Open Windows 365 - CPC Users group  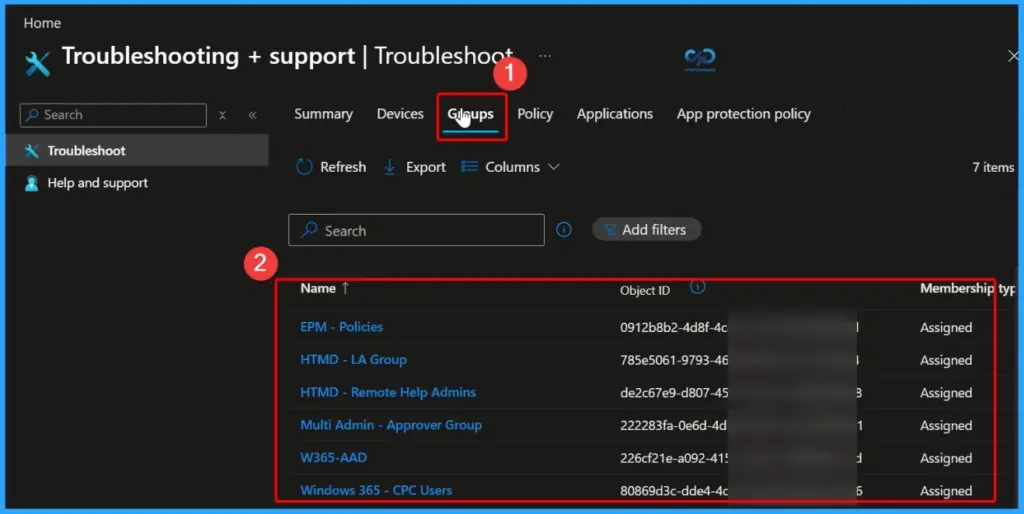tap(376, 490)
